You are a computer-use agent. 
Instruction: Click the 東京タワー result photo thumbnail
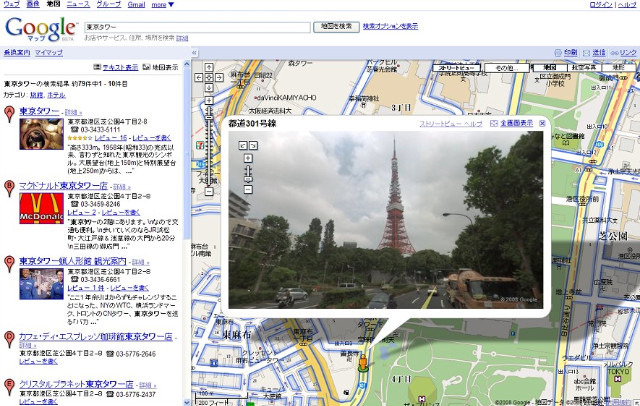[42, 134]
